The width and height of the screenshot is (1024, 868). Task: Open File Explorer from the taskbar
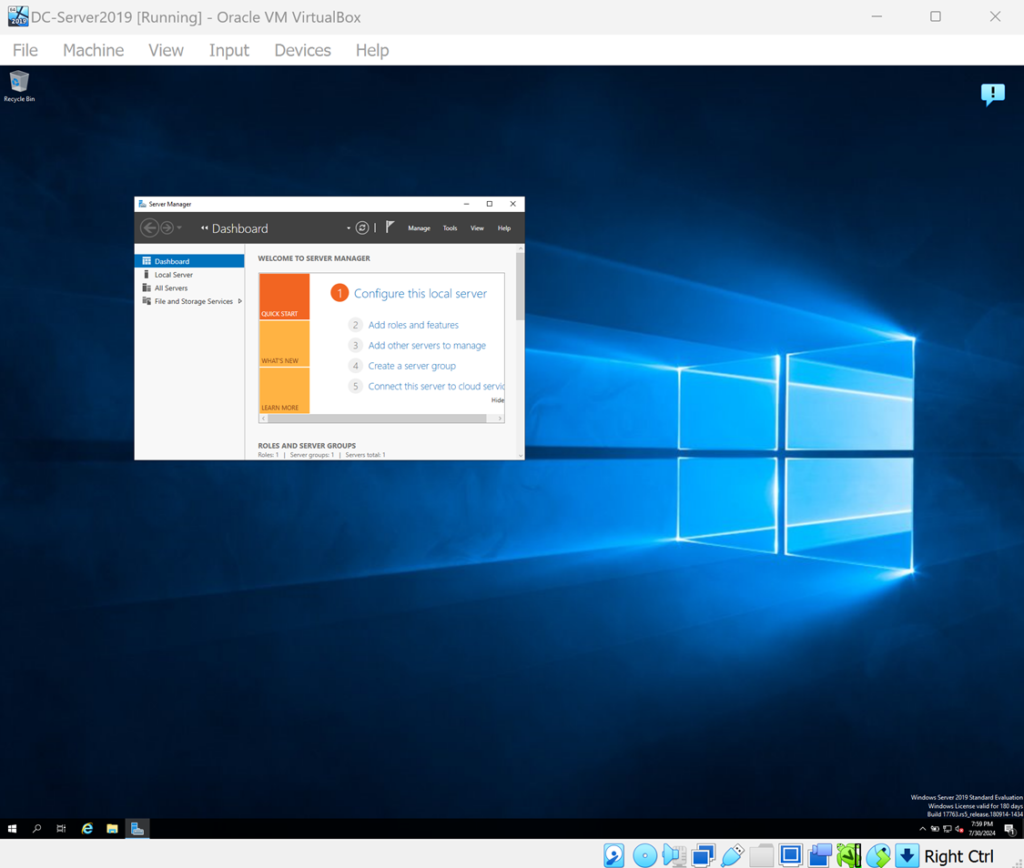[112, 828]
